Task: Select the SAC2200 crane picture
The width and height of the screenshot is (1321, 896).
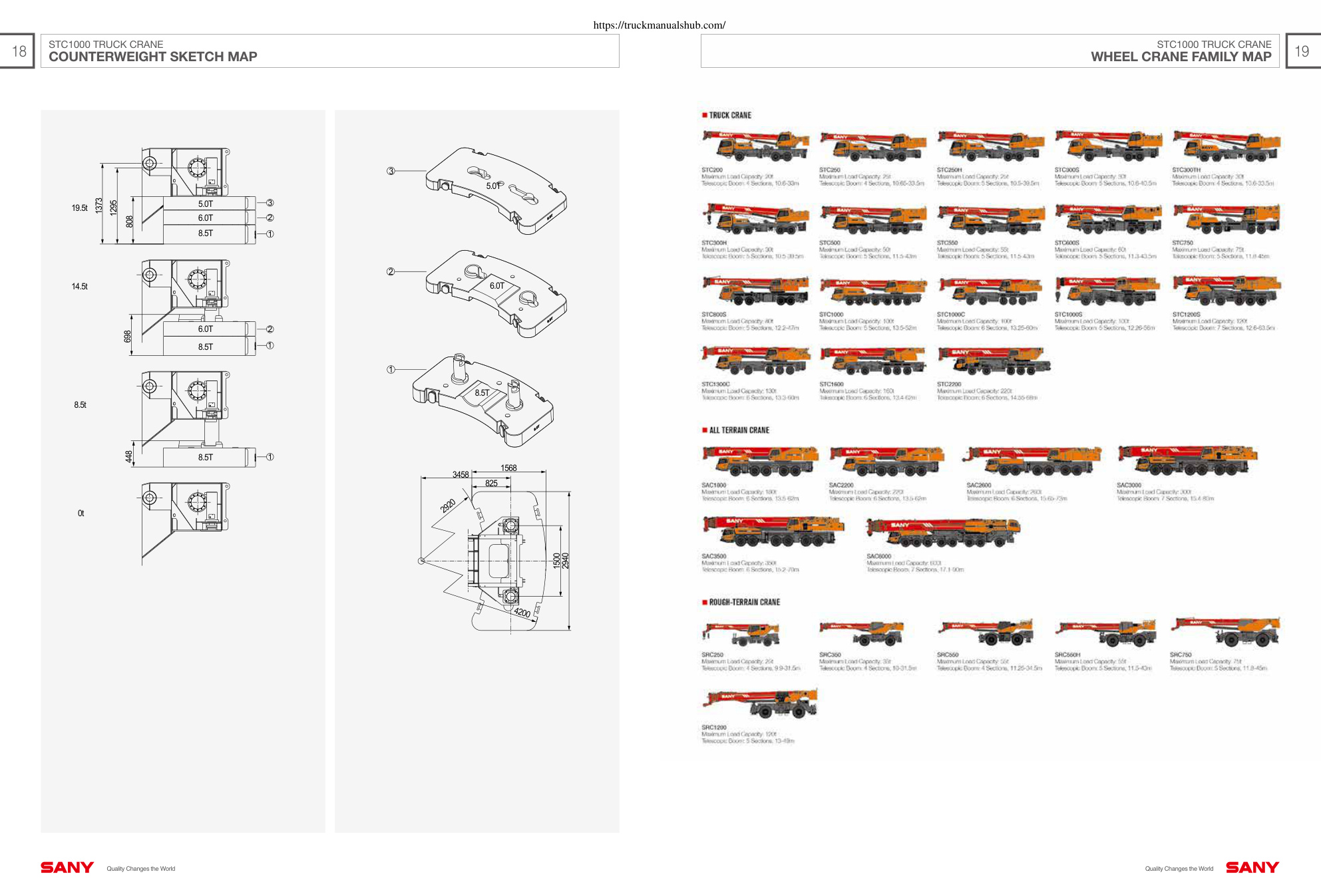Action: click(x=887, y=462)
